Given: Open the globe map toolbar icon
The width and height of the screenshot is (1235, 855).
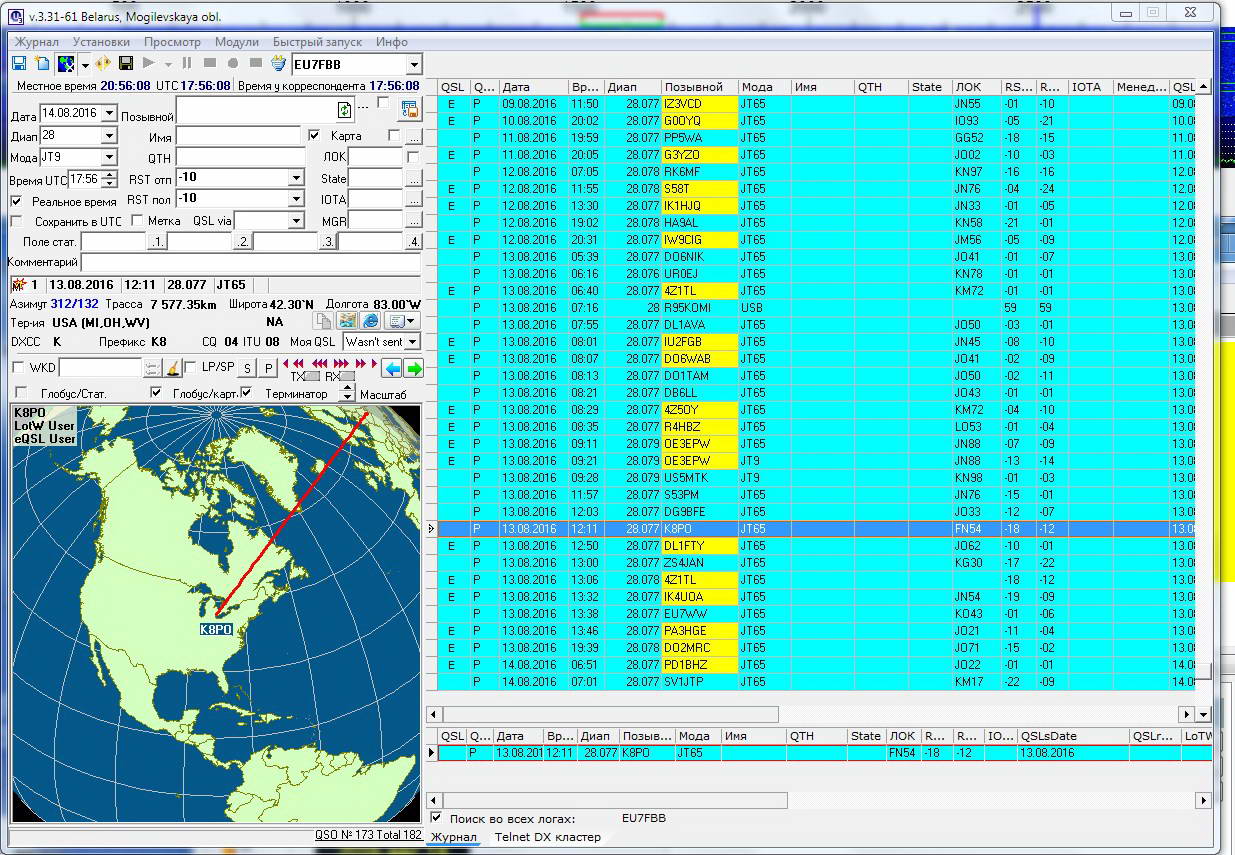Looking at the screenshot, I should click(x=65, y=64).
